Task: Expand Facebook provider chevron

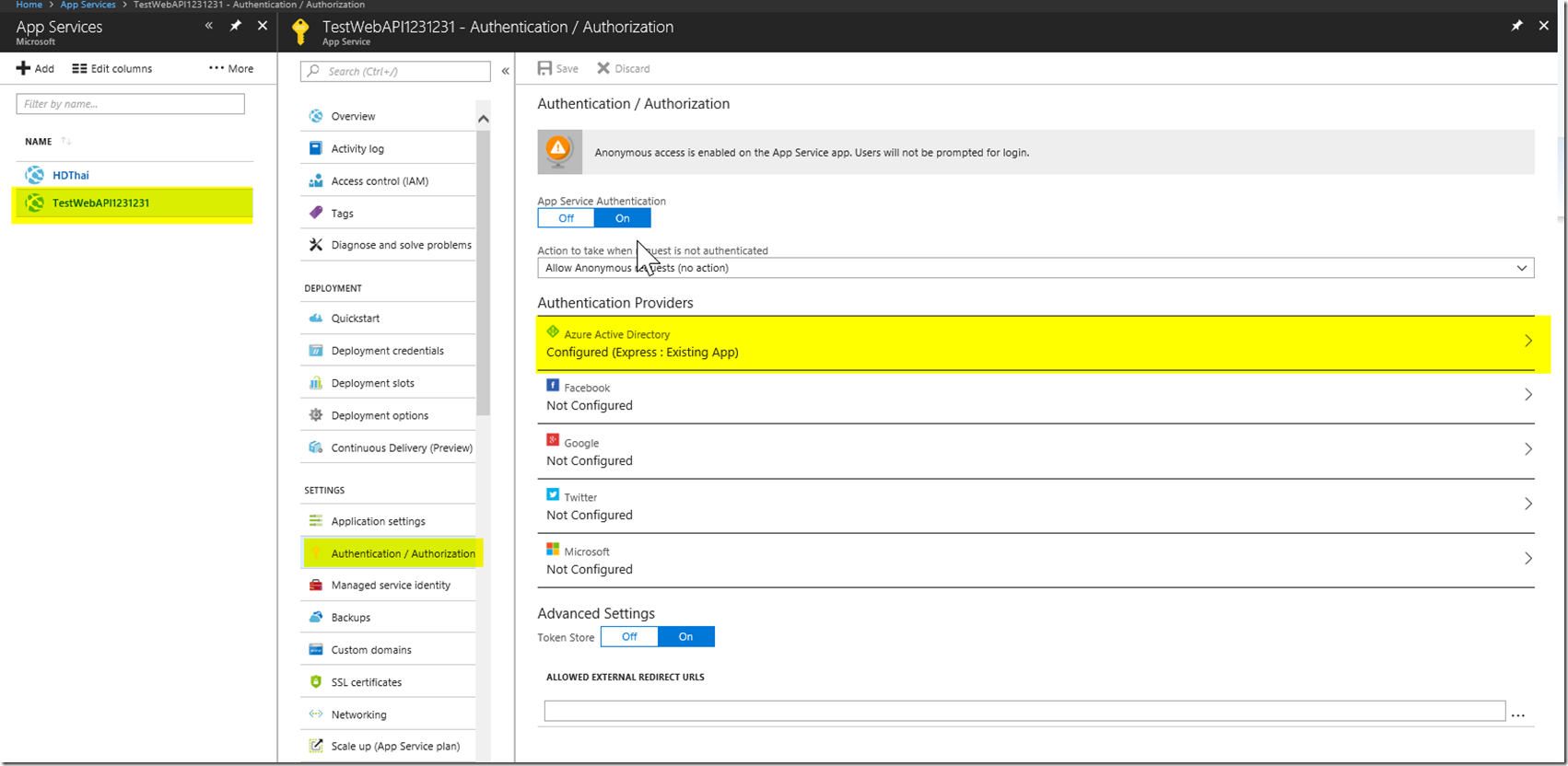Action: point(1528,394)
